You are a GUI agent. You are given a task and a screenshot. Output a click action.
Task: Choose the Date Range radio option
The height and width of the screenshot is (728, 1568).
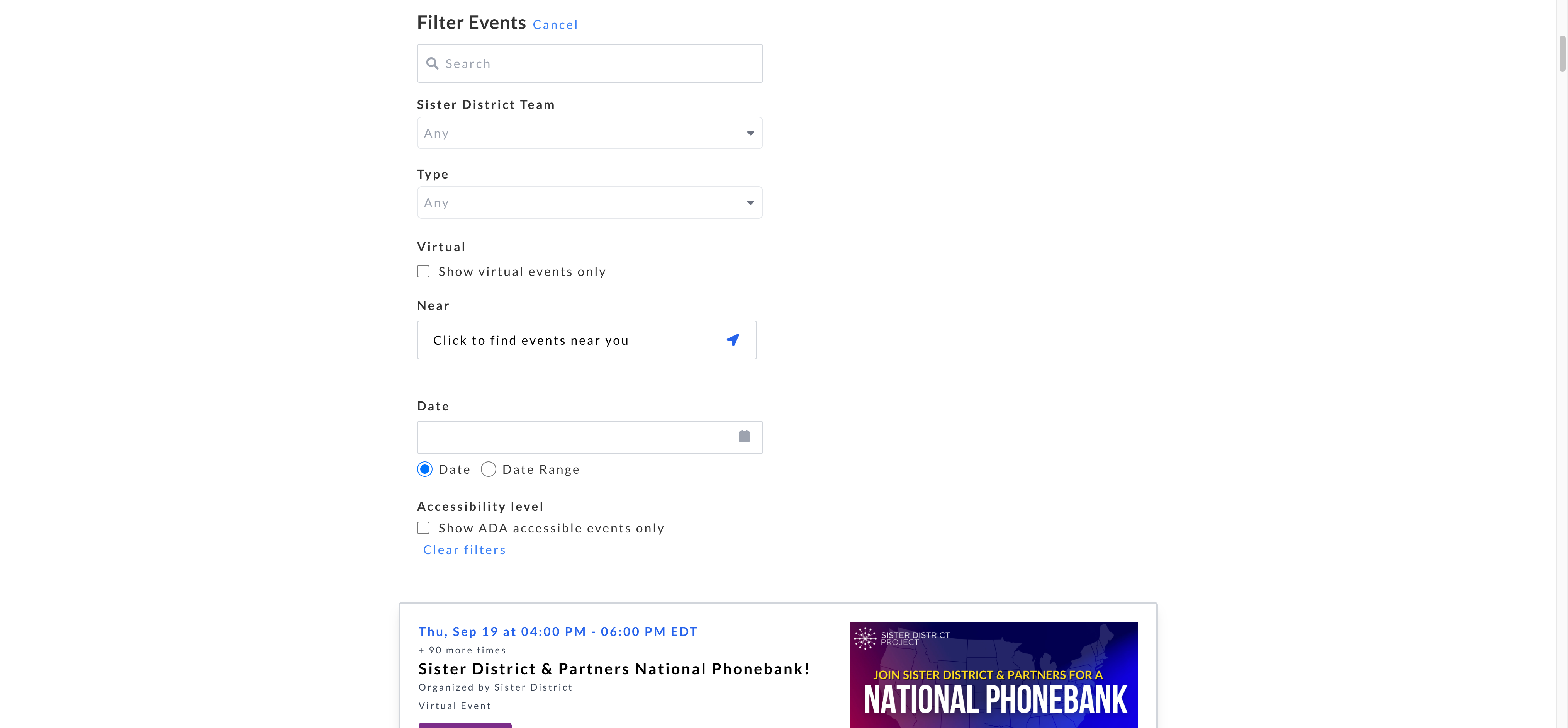(488, 469)
